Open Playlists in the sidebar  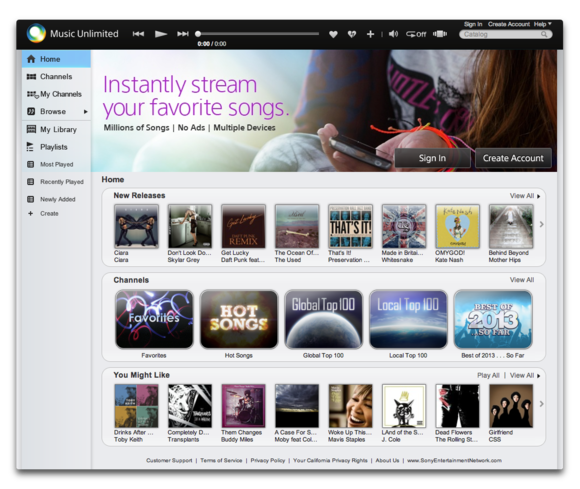pyautogui.click(x=56, y=147)
